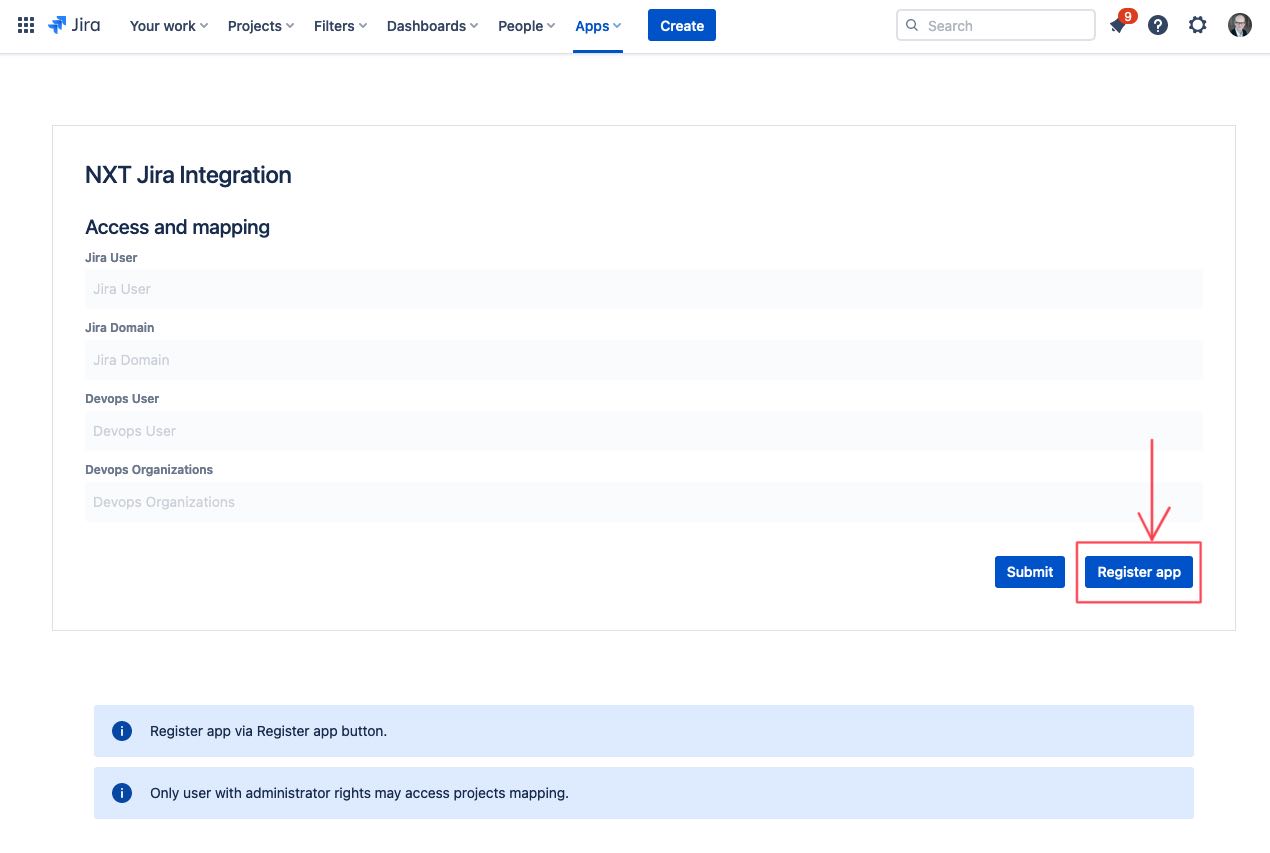Image resolution: width=1270 pixels, height=853 pixels.
Task: Click into the Jira User field
Action: (x=644, y=289)
